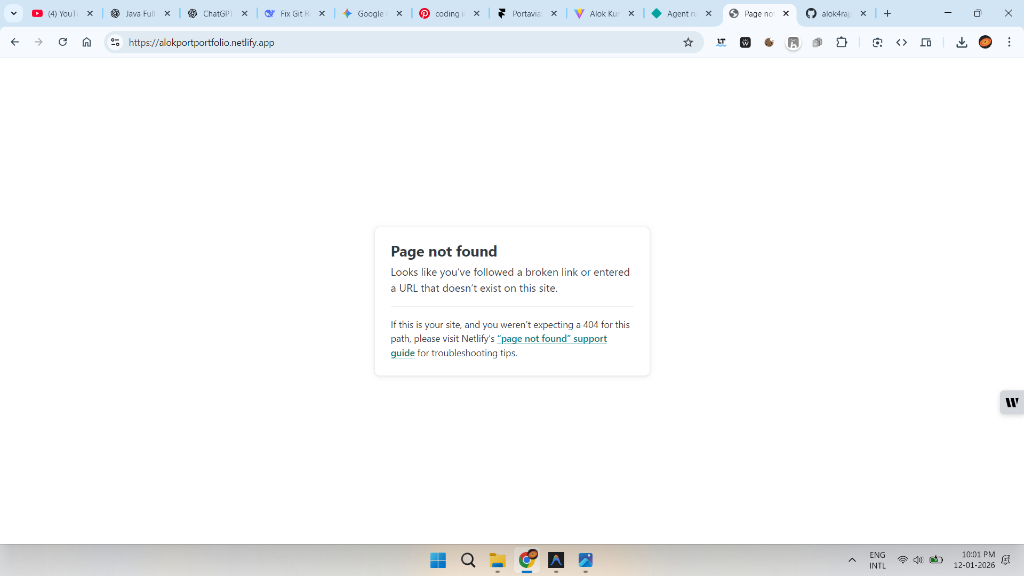Click the address bar URL field
Image resolution: width=1024 pixels, height=576 pixels.
pos(400,42)
